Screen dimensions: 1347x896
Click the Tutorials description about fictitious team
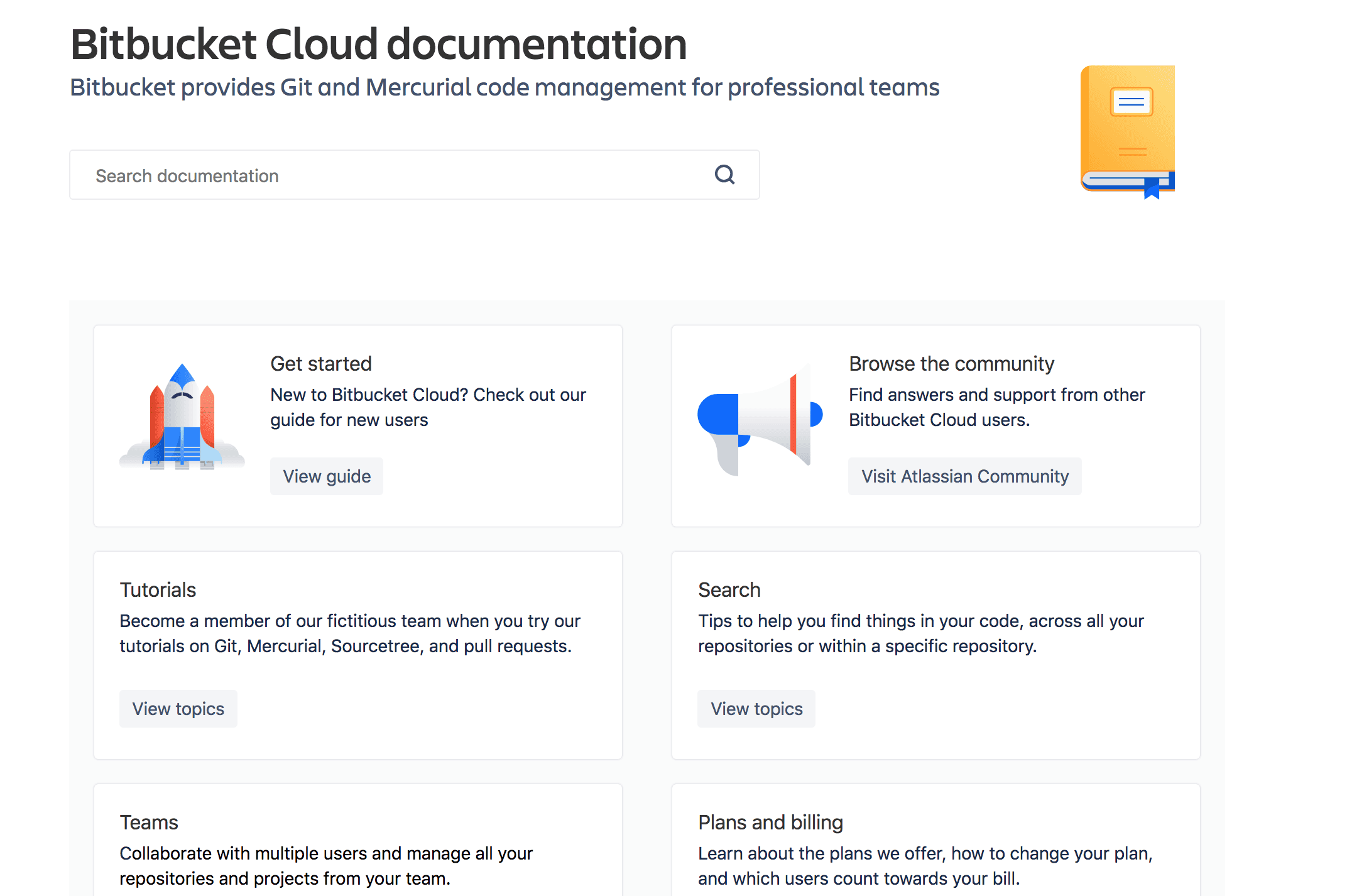pos(350,633)
